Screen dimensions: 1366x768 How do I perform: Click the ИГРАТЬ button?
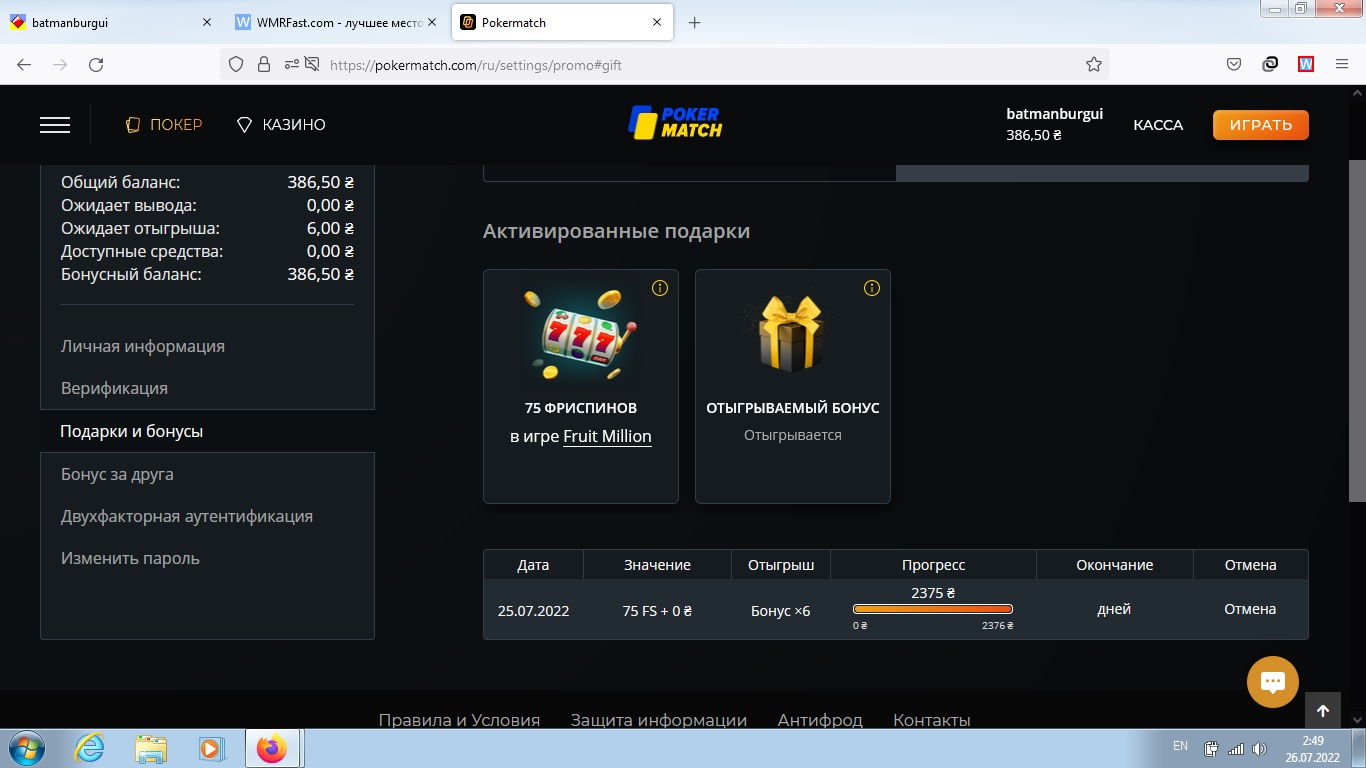pyautogui.click(x=1261, y=125)
